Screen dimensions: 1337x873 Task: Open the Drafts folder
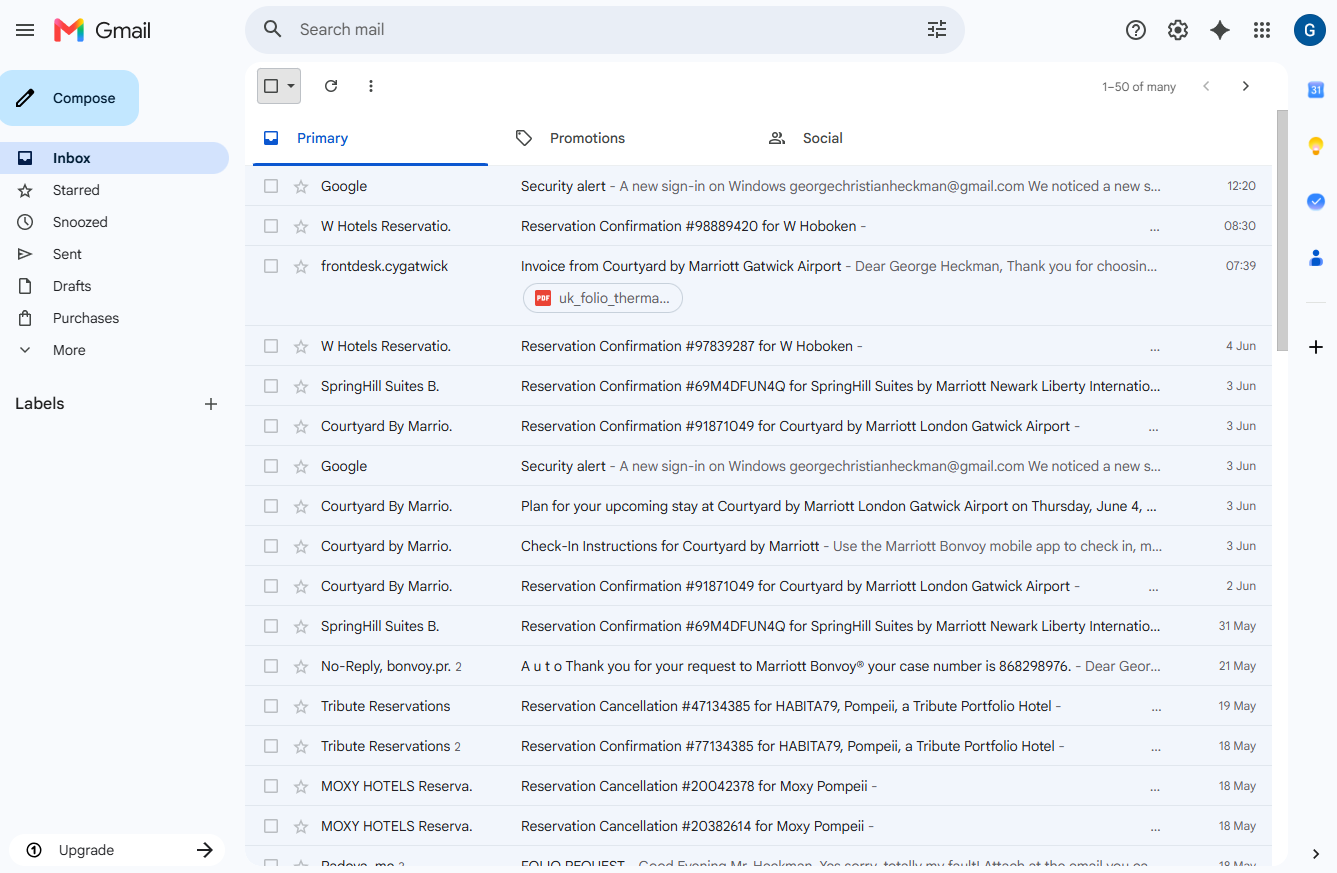click(x=114, y=286)
